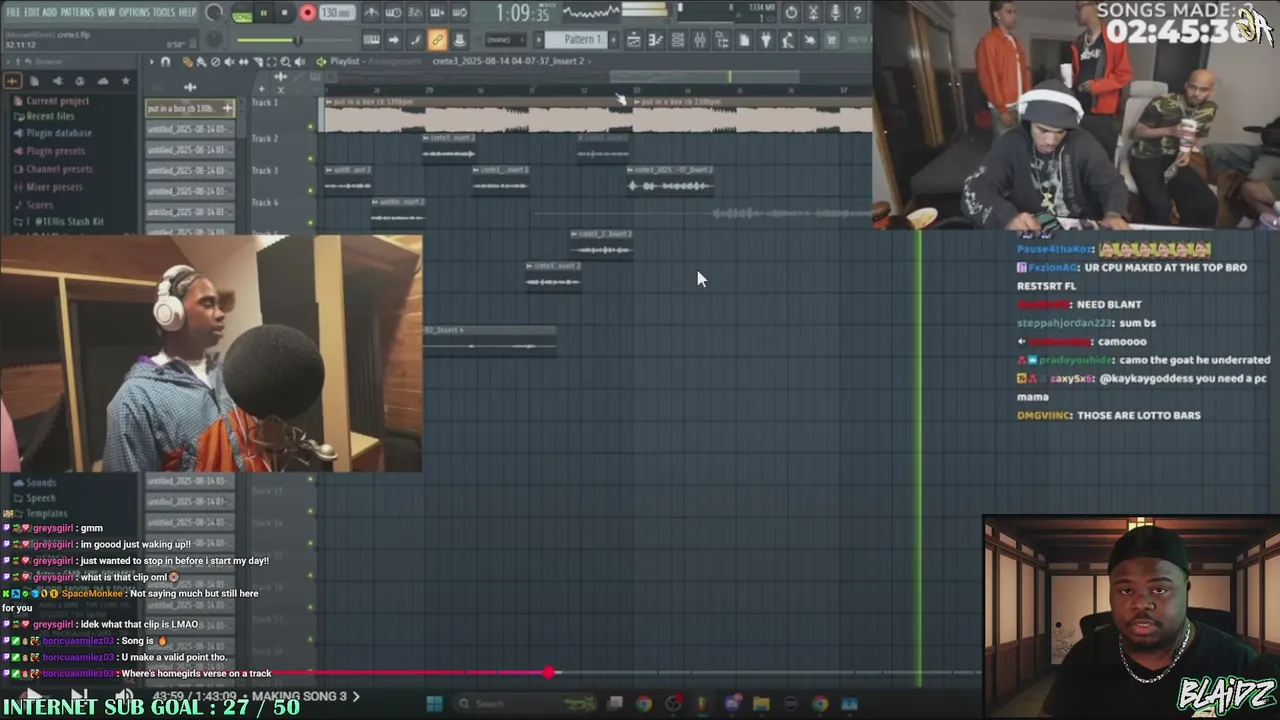Open the Plugin picker icon
The width and height of the screenshot is (1280, 720).
pos(766,40)
